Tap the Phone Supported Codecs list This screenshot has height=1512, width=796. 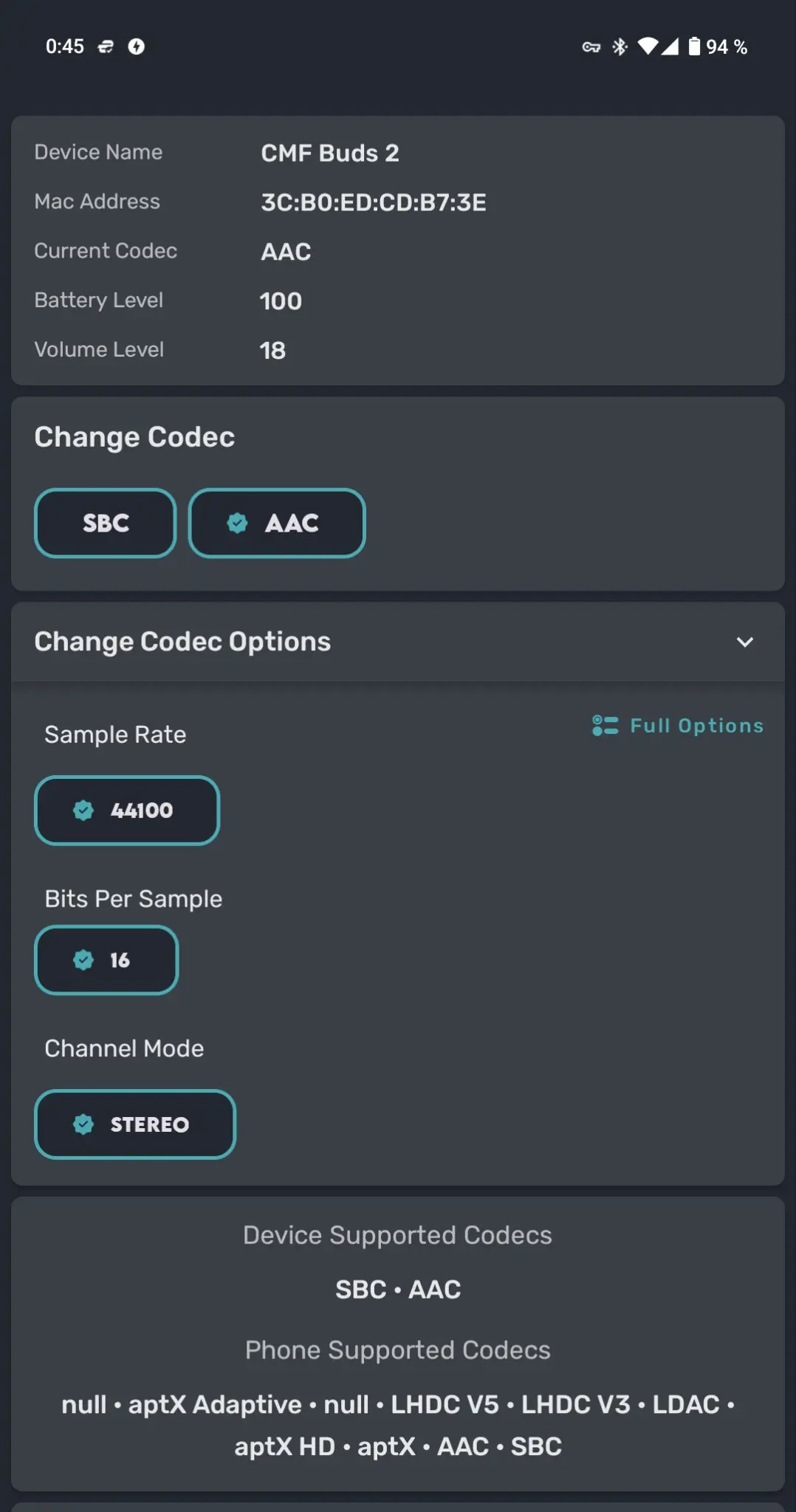click(398, 1425)
